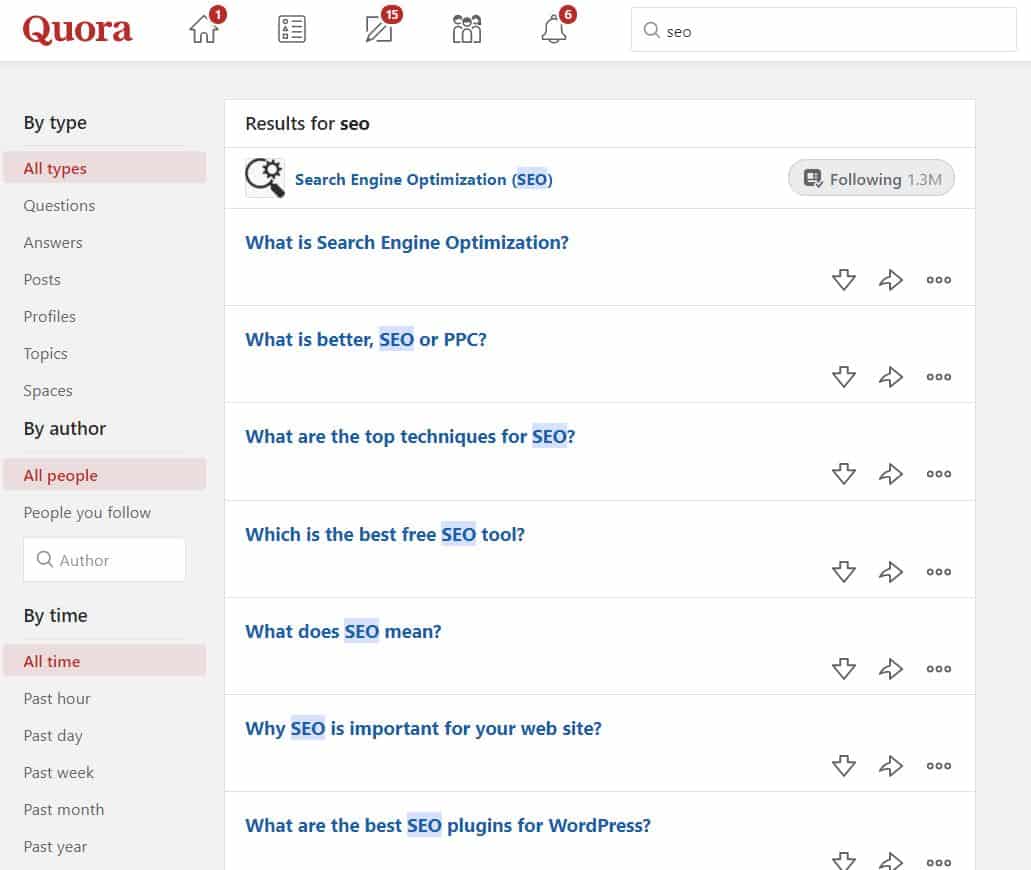Downvote What is Search Engine Optimization question
This screenshot has height=870, width=1031.
(844, 279)
